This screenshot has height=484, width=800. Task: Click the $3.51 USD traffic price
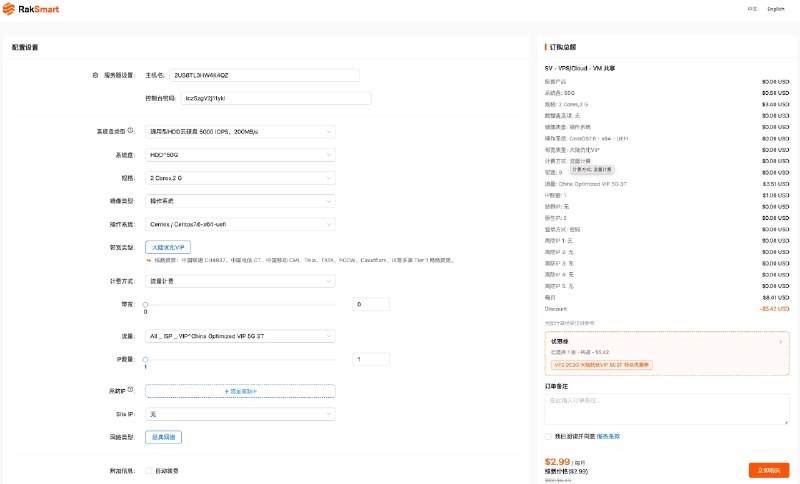click(776, 184)
